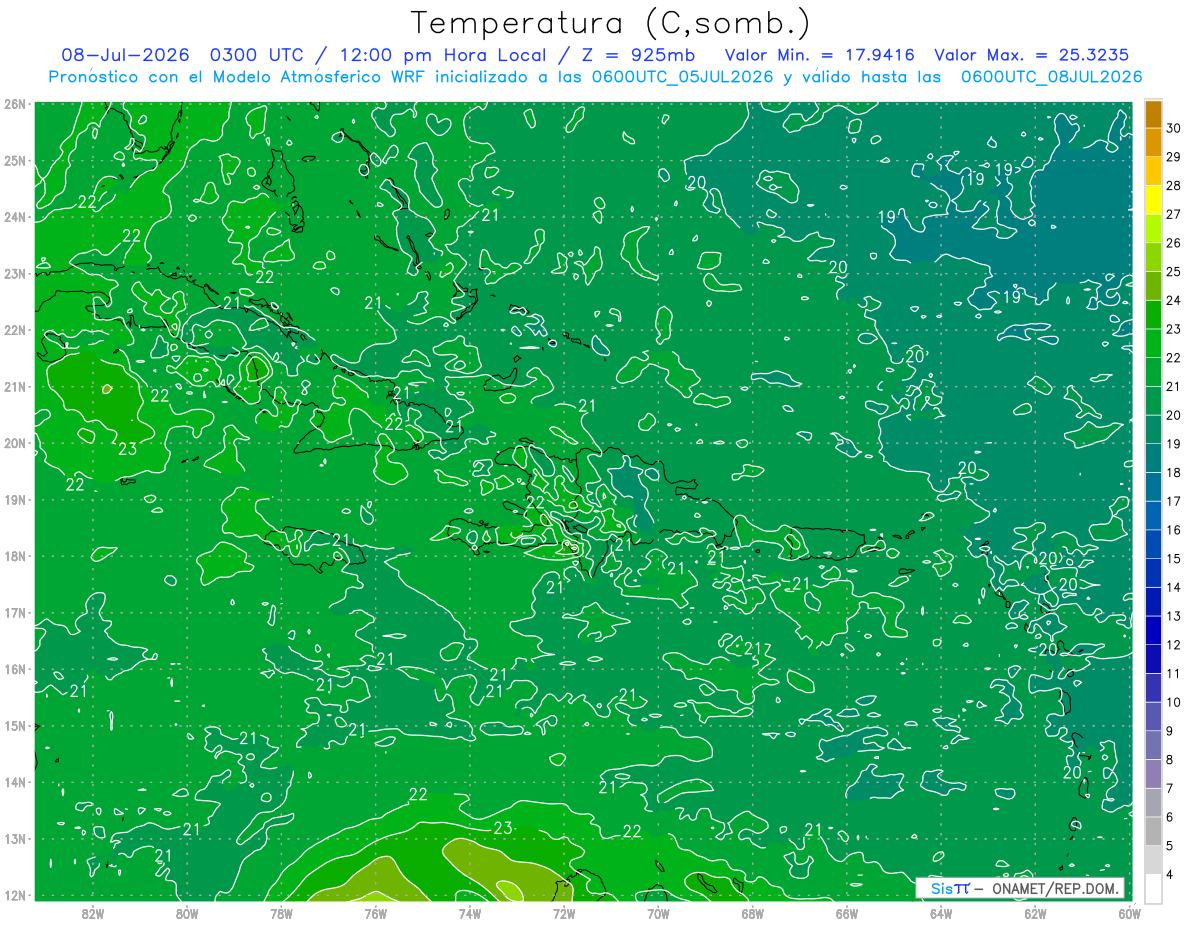Click the '68W' longitude axis label
The image size is (1200, 927).
tap(752, 913)
